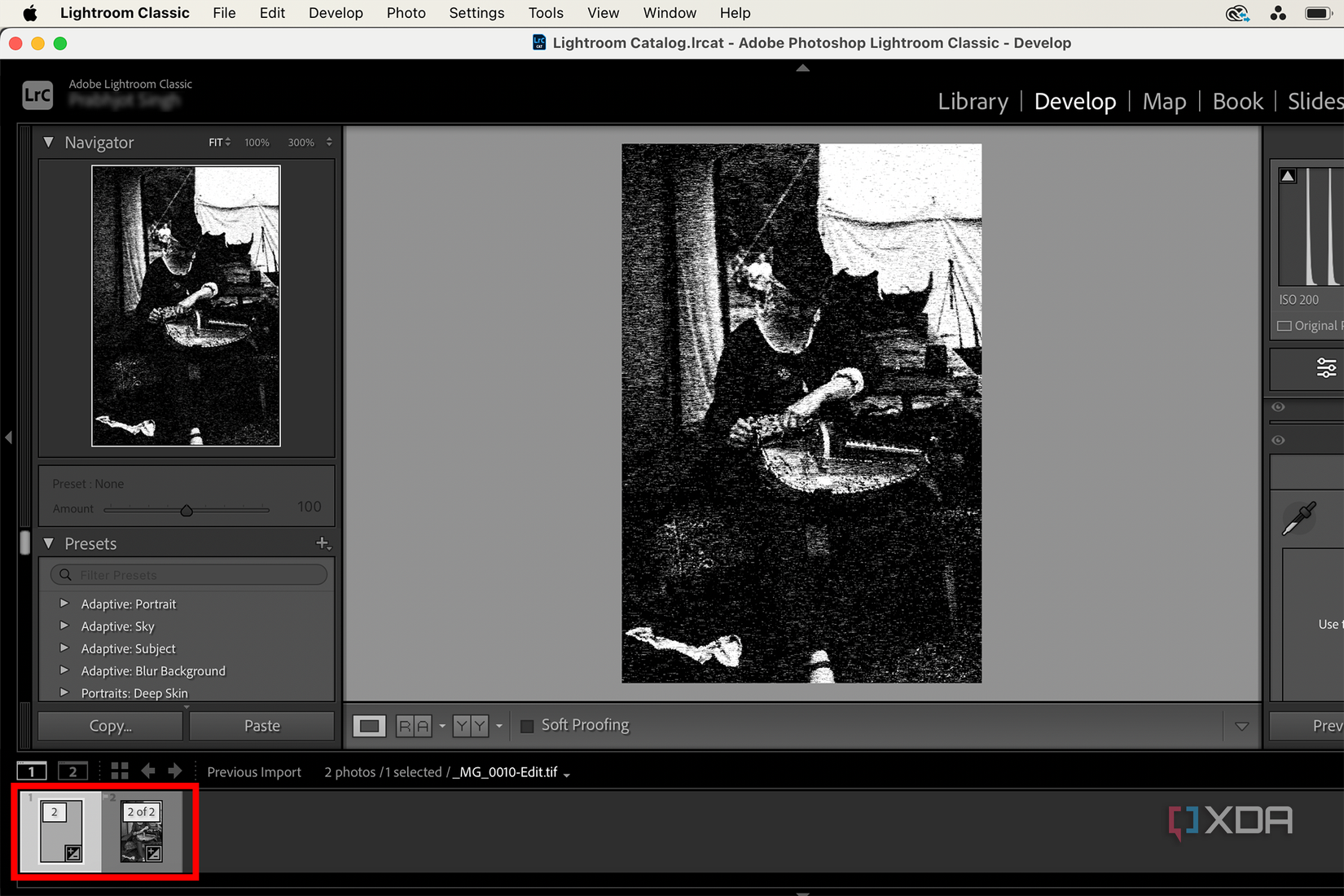Switch to the Library module
The height and width of the screenshot is (896, 1344).
tap(973, 101)
